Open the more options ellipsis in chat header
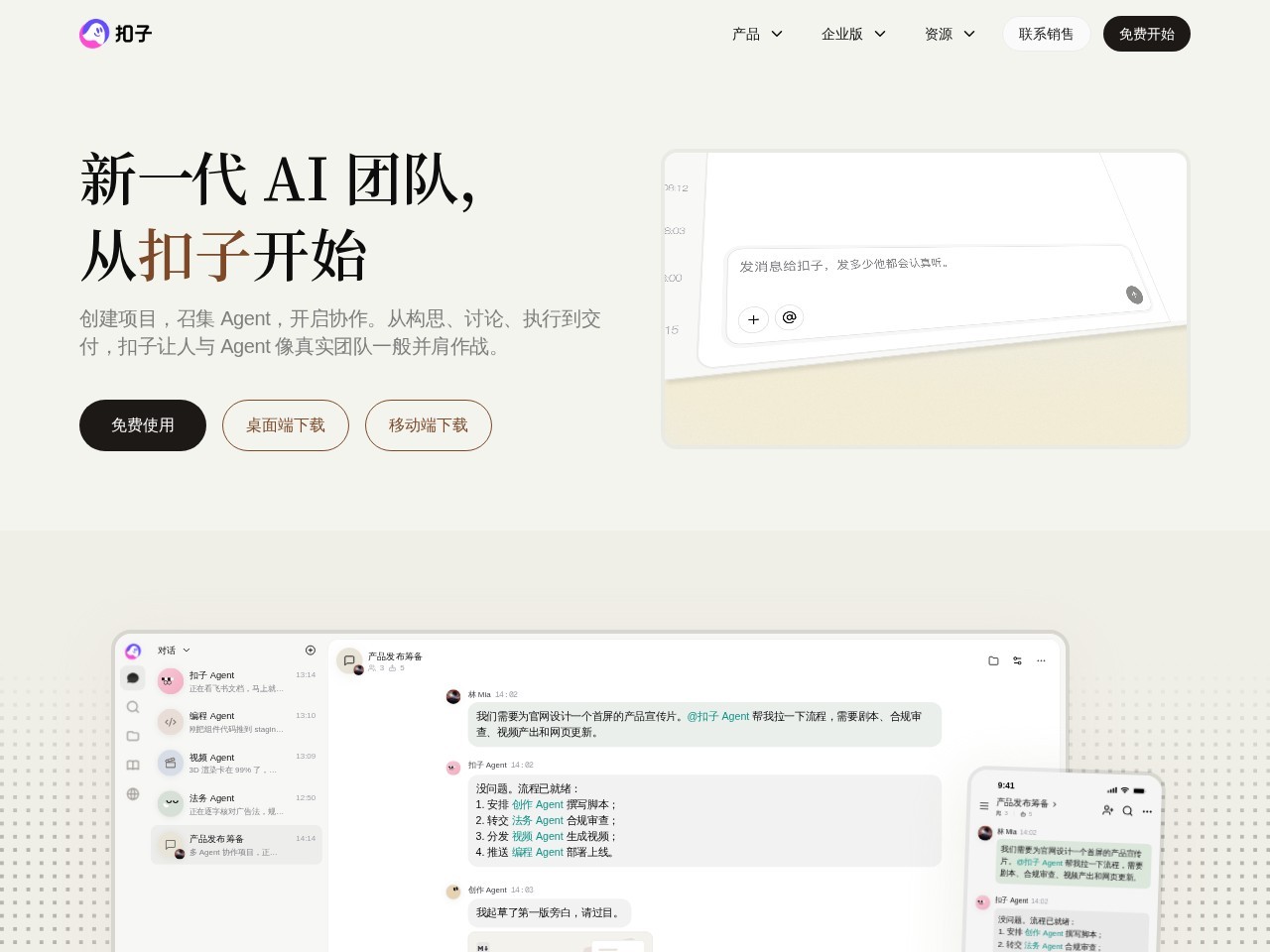1270x952 pixels. coord(1041,660)
